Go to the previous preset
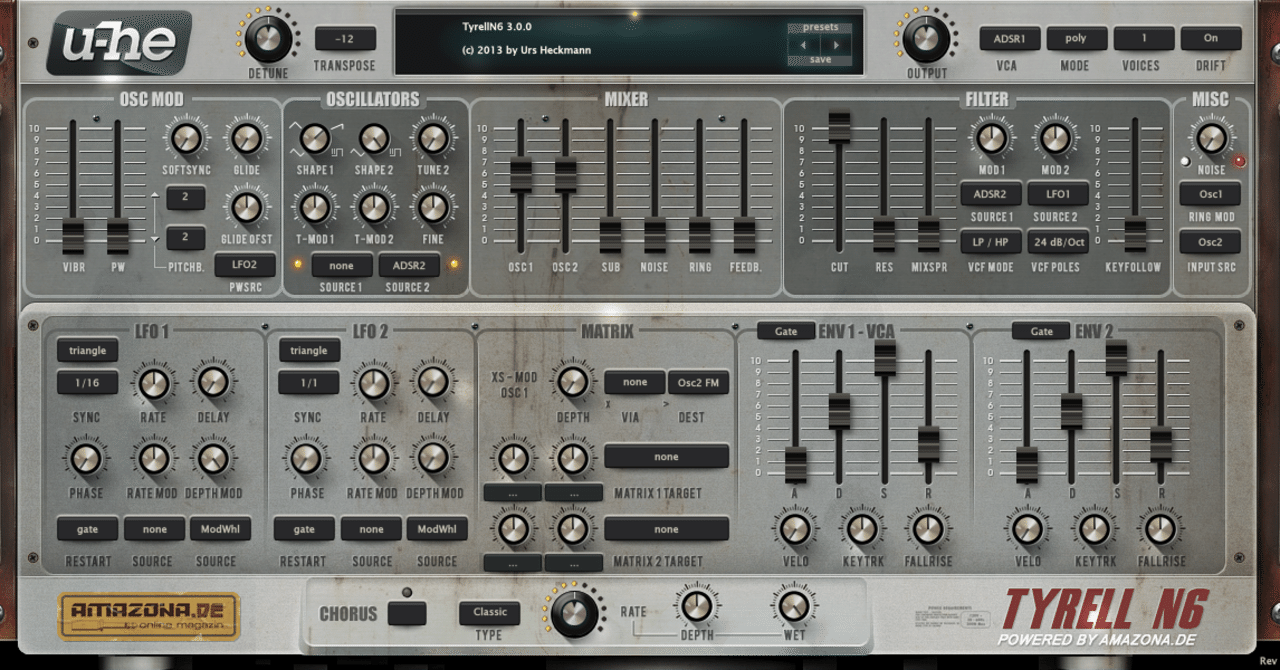 803,45
